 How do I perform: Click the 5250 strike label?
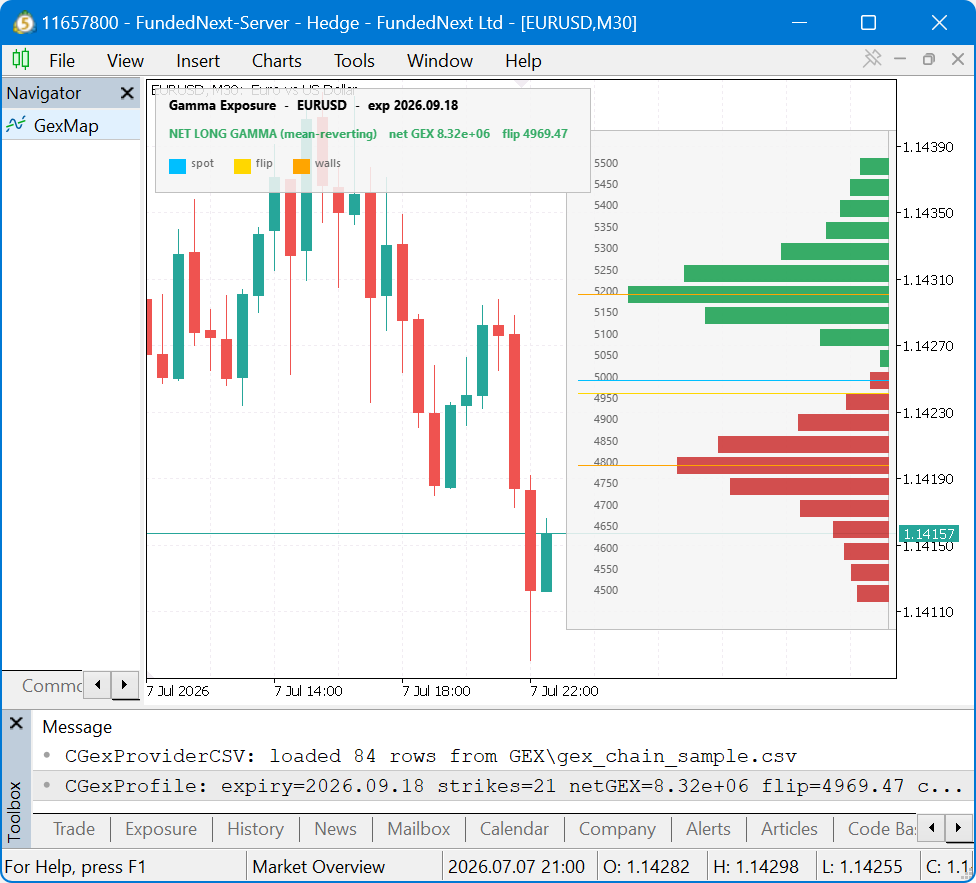point(606,270)
